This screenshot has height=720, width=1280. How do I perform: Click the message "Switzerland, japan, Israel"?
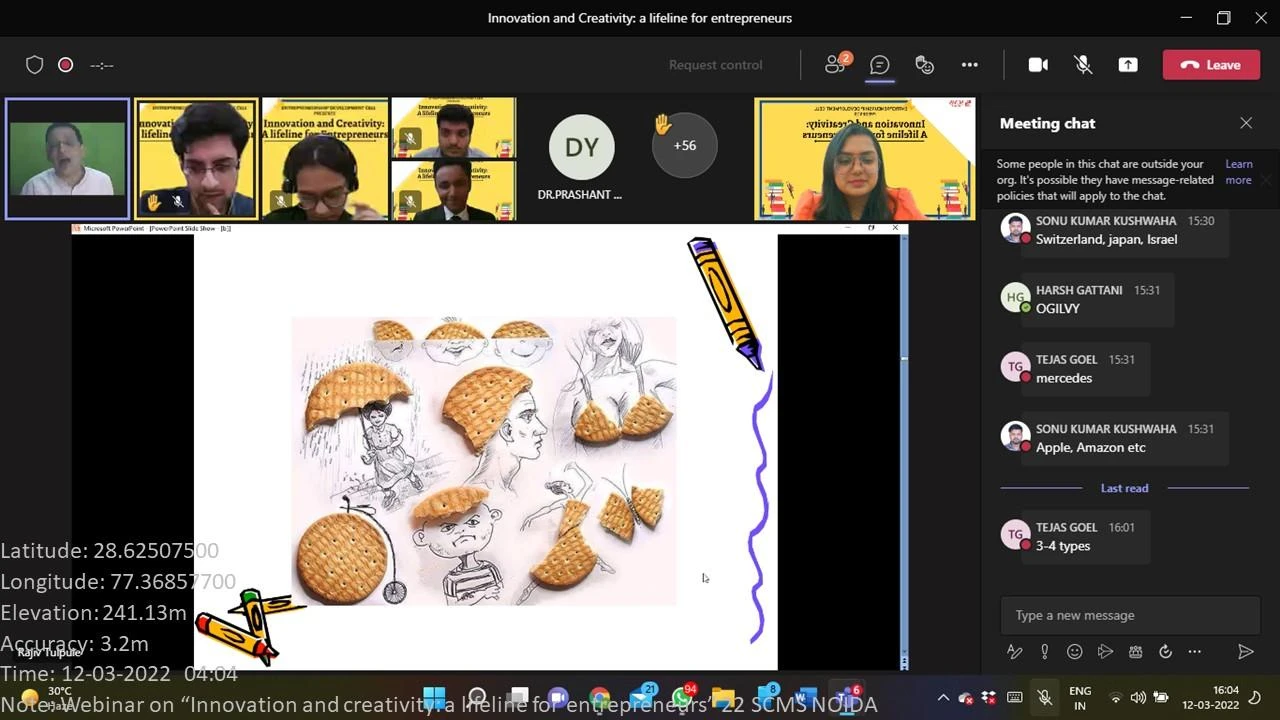tap(1106, 239)
